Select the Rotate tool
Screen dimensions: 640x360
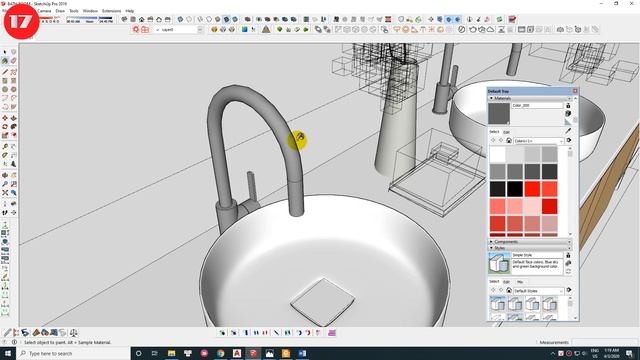coord(5,127)
